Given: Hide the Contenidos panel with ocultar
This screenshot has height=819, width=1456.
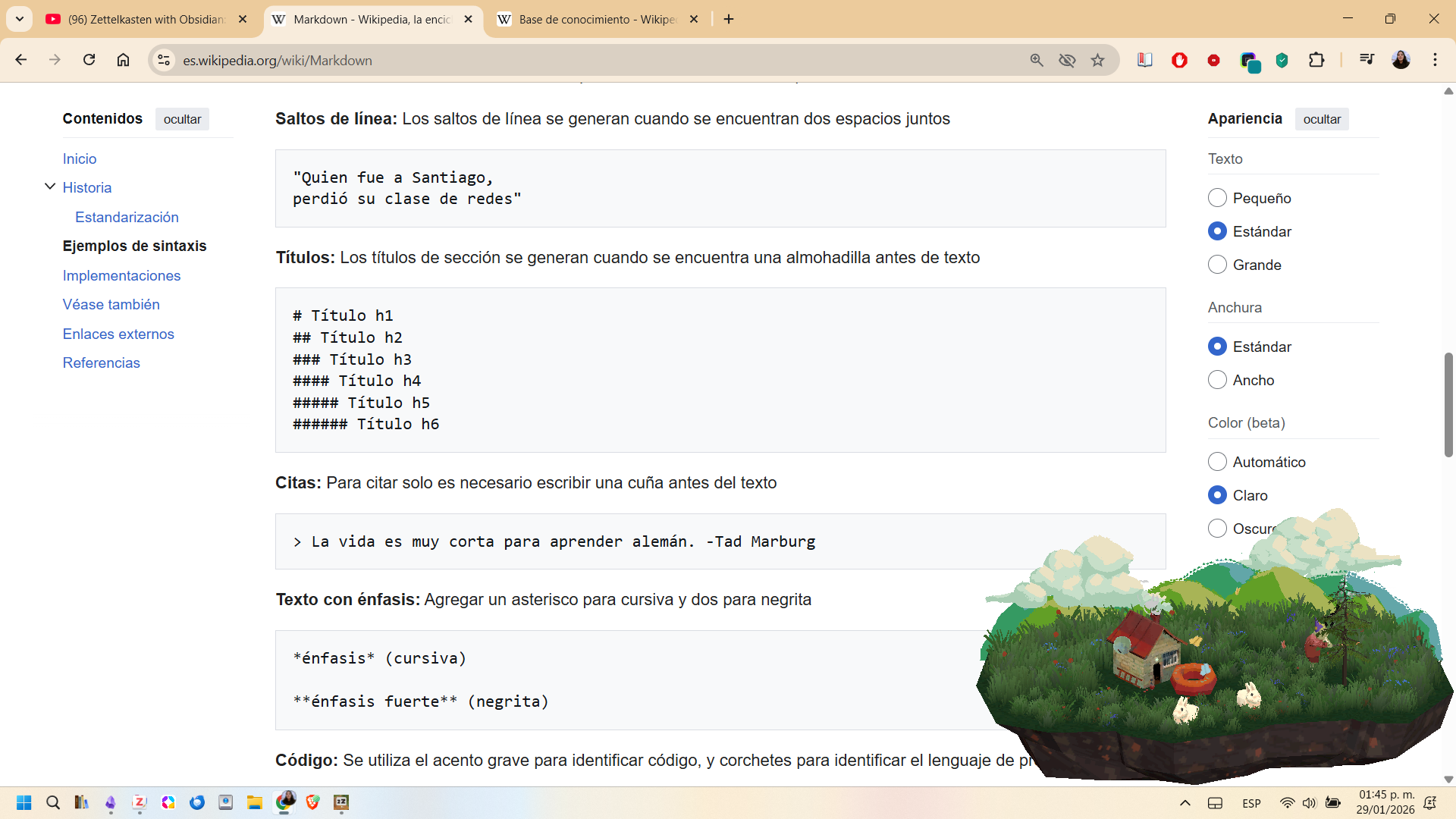Looking at the screenshot, I should point(182,119).
